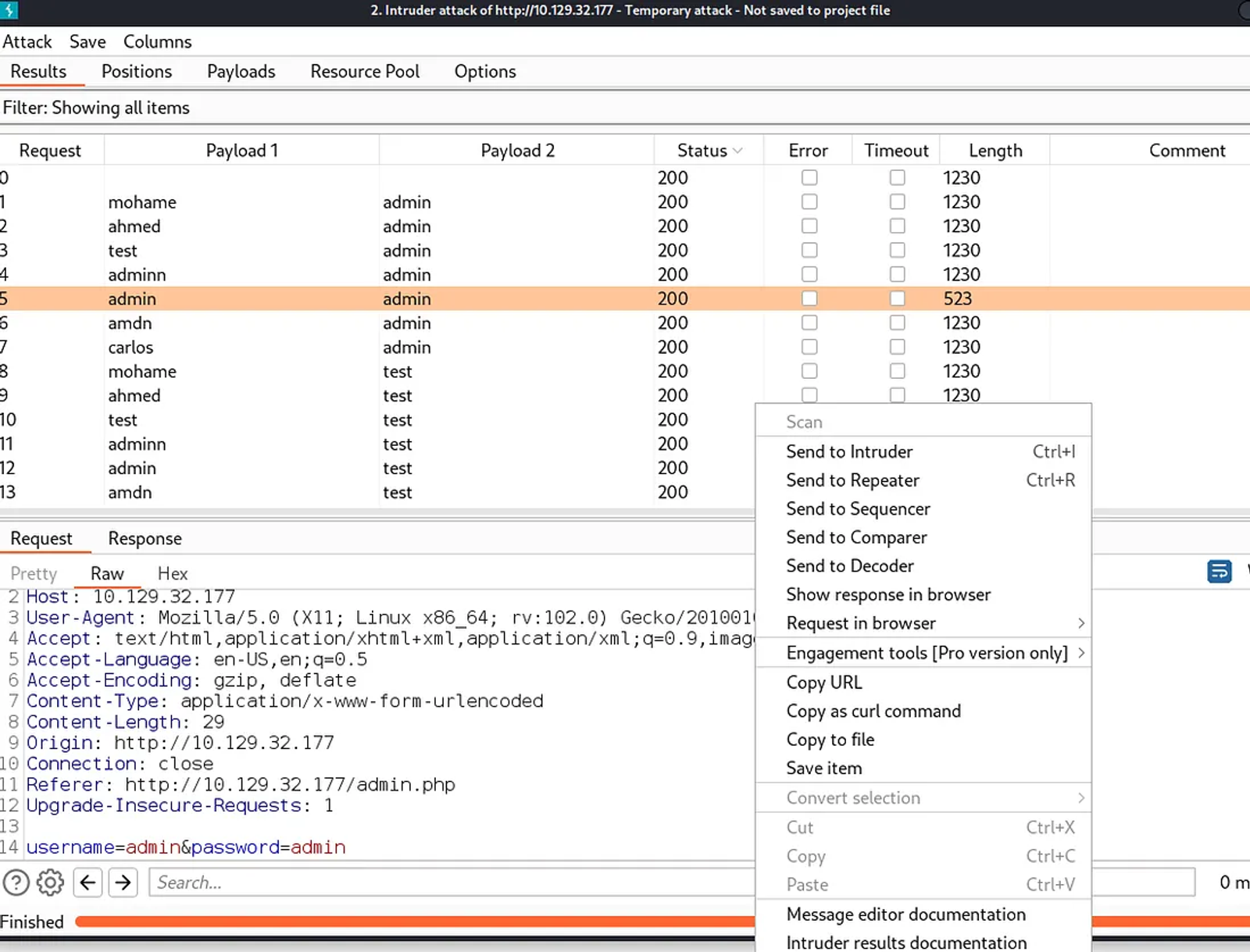The image size is (1250, 952).
Task: Click the Burp Suite logo in title bar
Action: point(9,10)
